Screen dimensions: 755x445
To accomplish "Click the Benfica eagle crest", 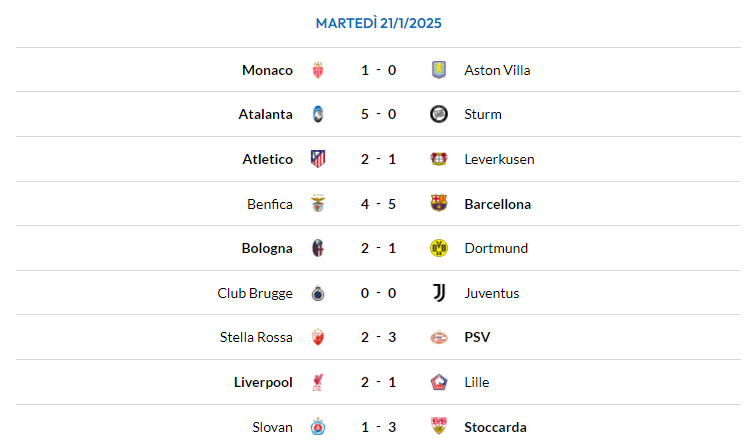I will coord(318,203).
